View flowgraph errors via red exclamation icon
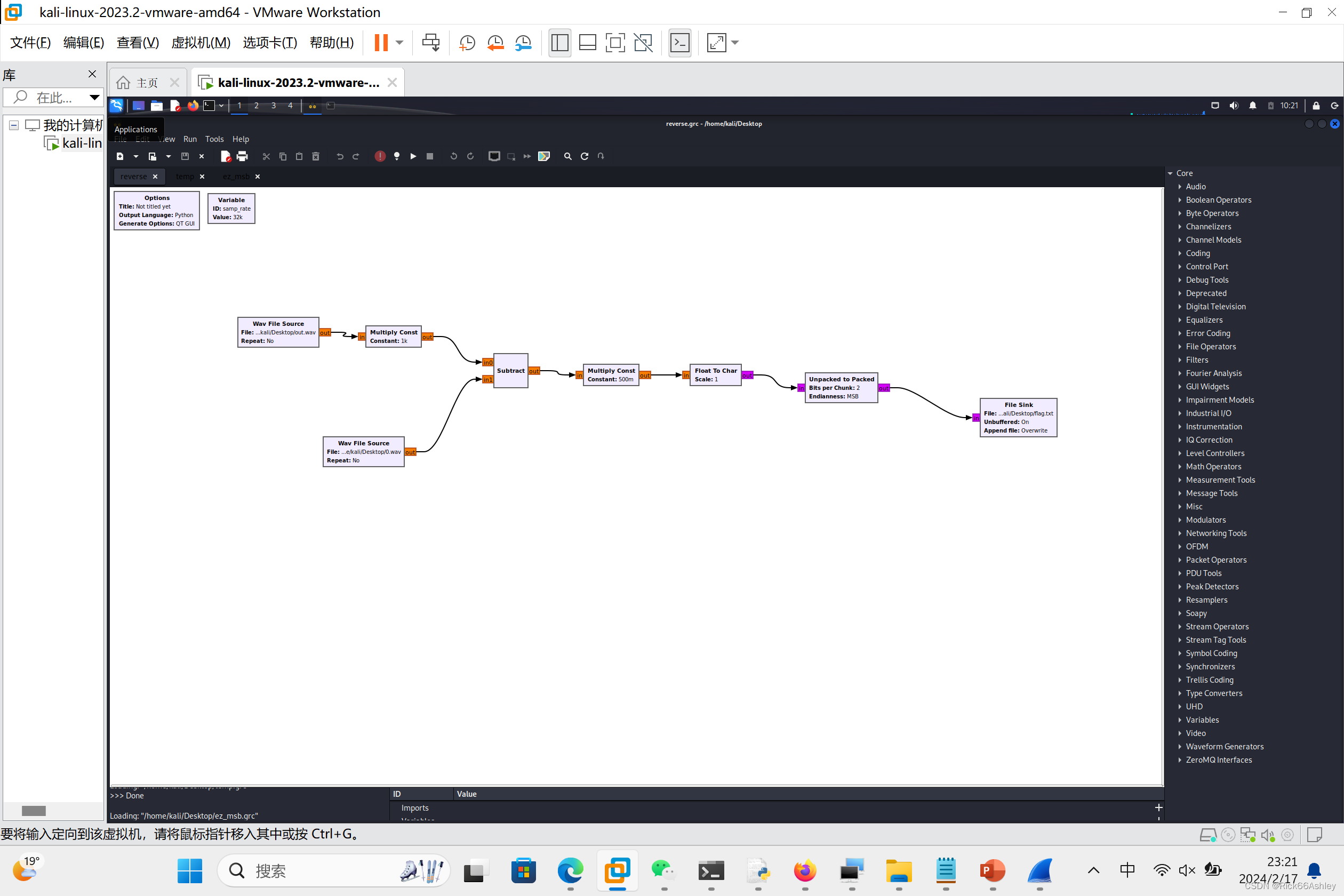Image resolution: width=1344 pixels, height=896 pixels. tap(380, 156)
